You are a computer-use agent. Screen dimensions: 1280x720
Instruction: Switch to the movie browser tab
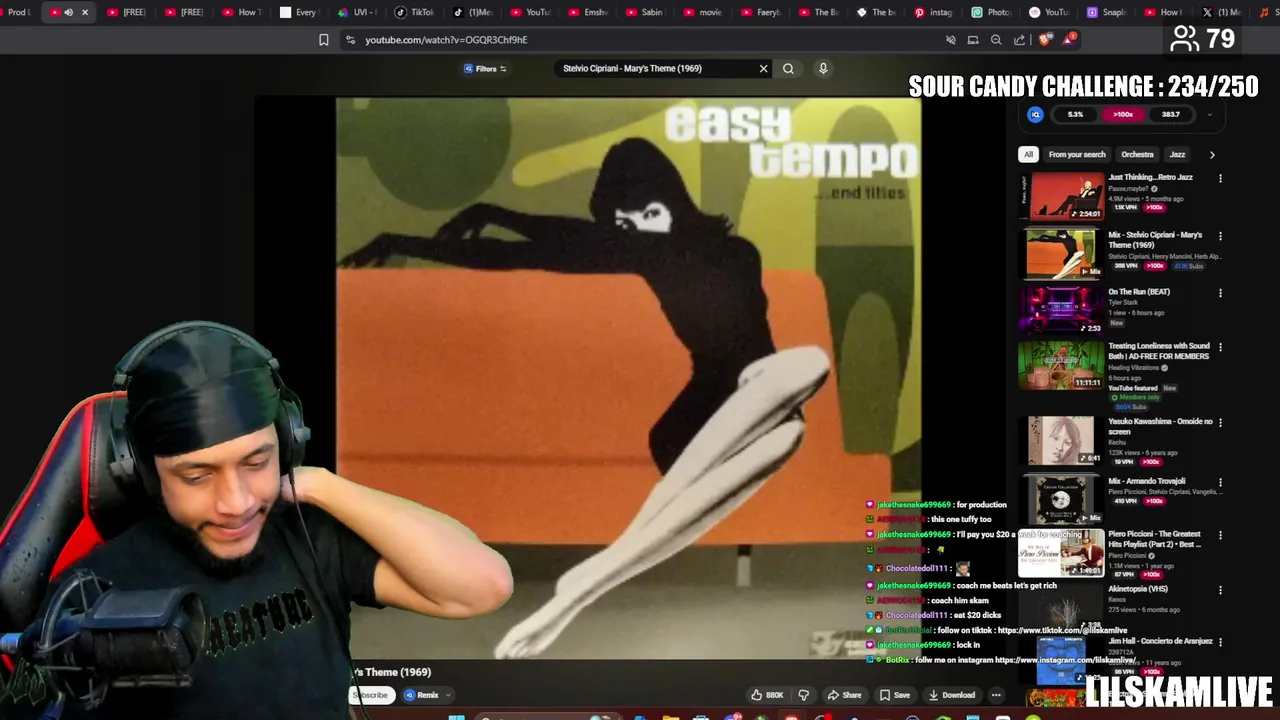(x=701, y=12)
